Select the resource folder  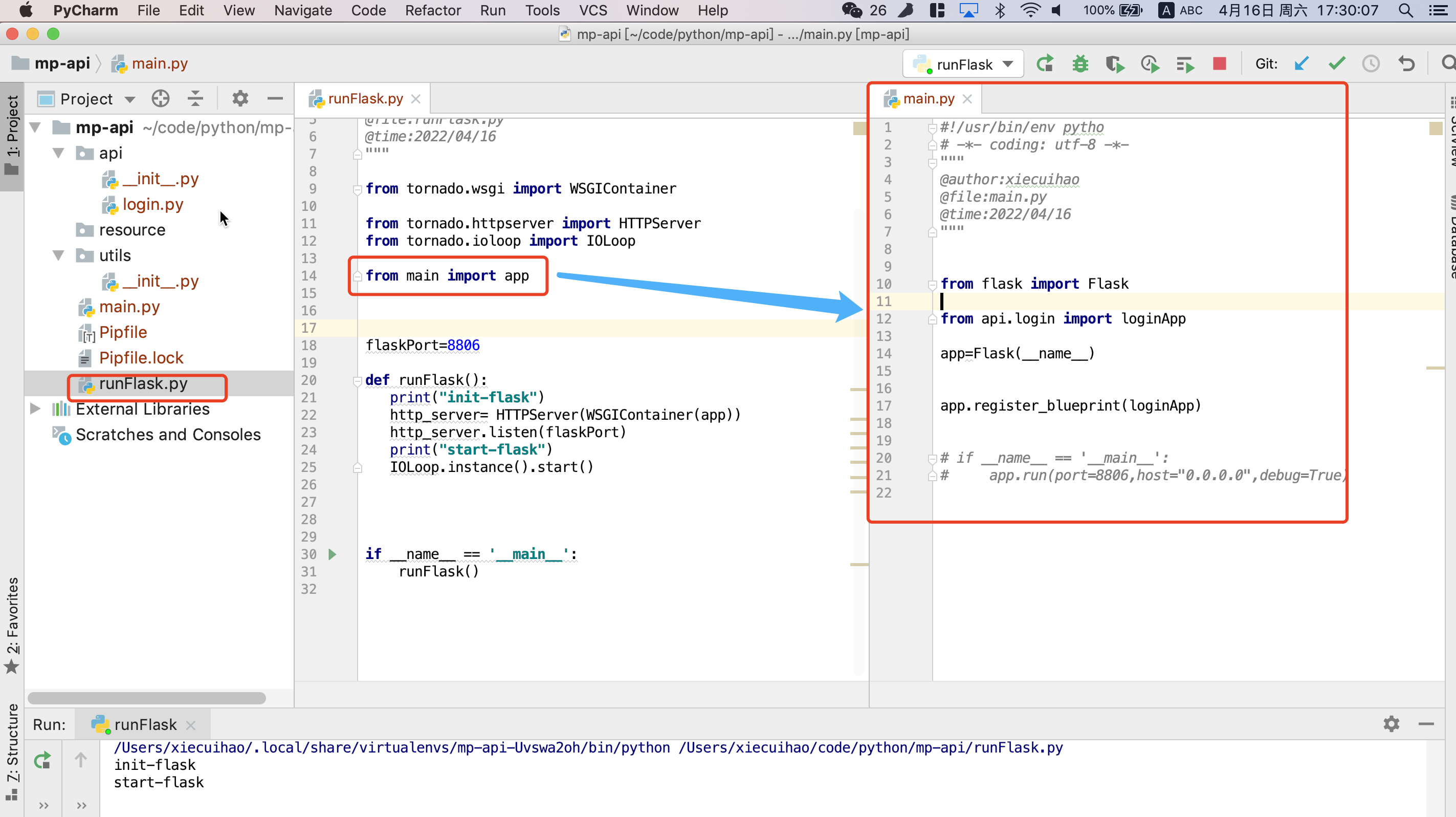(x=133, y=230)
